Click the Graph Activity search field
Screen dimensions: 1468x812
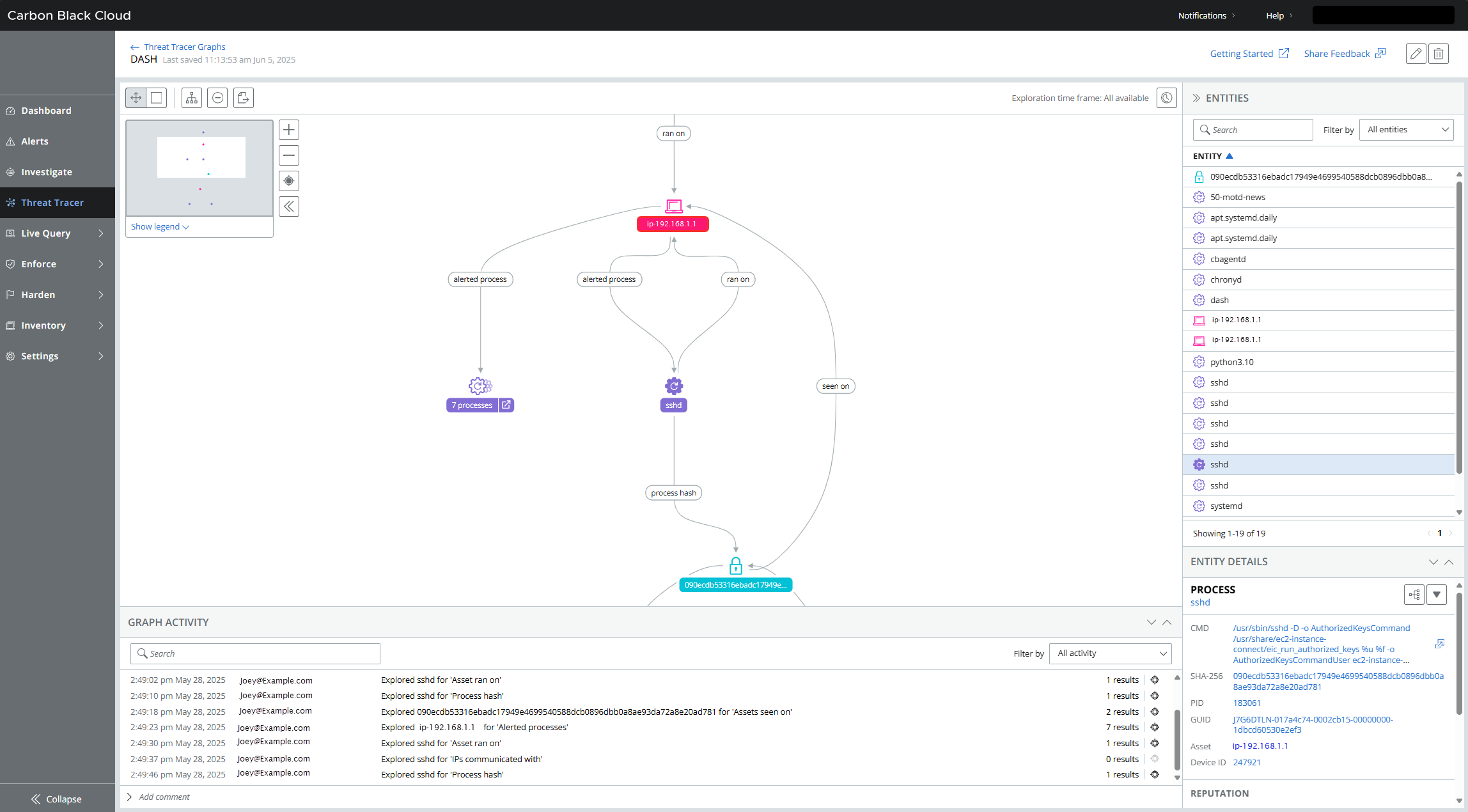255,653
